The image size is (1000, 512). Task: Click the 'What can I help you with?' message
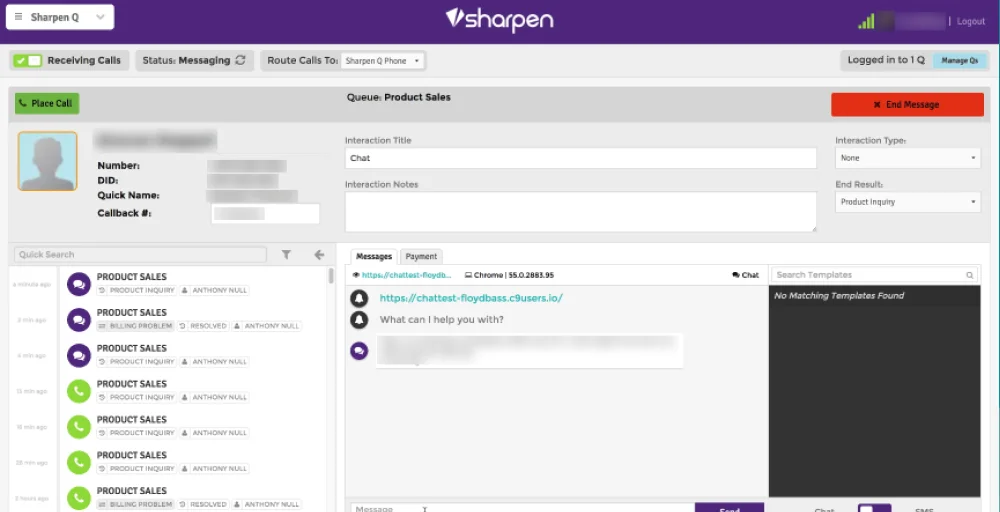[x=441, y=319]
